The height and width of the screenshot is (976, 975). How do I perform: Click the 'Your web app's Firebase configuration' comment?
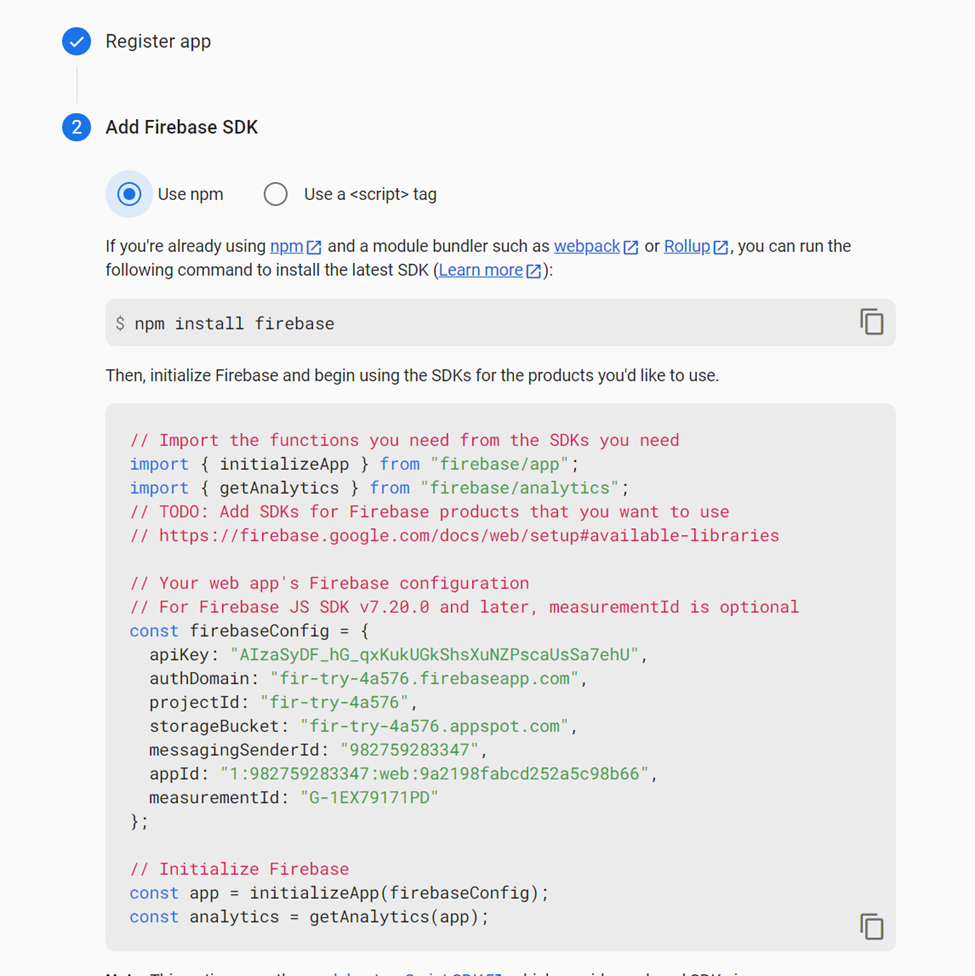click(329, 583)
